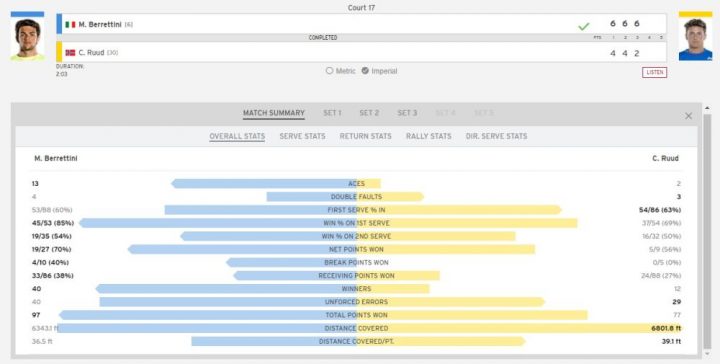Click the green match winner checkmark

[584, 27]
